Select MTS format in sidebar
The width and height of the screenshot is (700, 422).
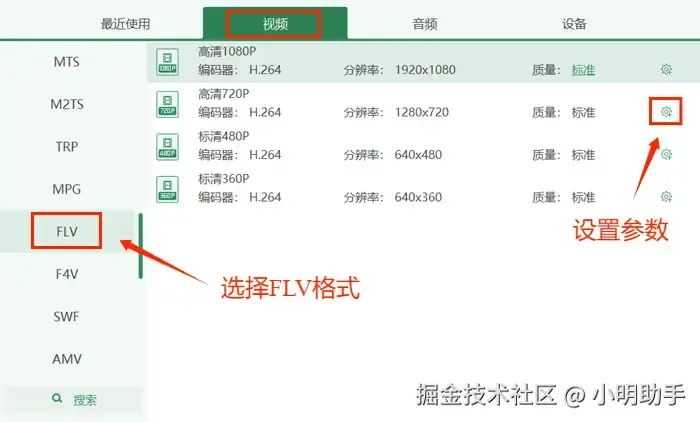click(67, 62)
